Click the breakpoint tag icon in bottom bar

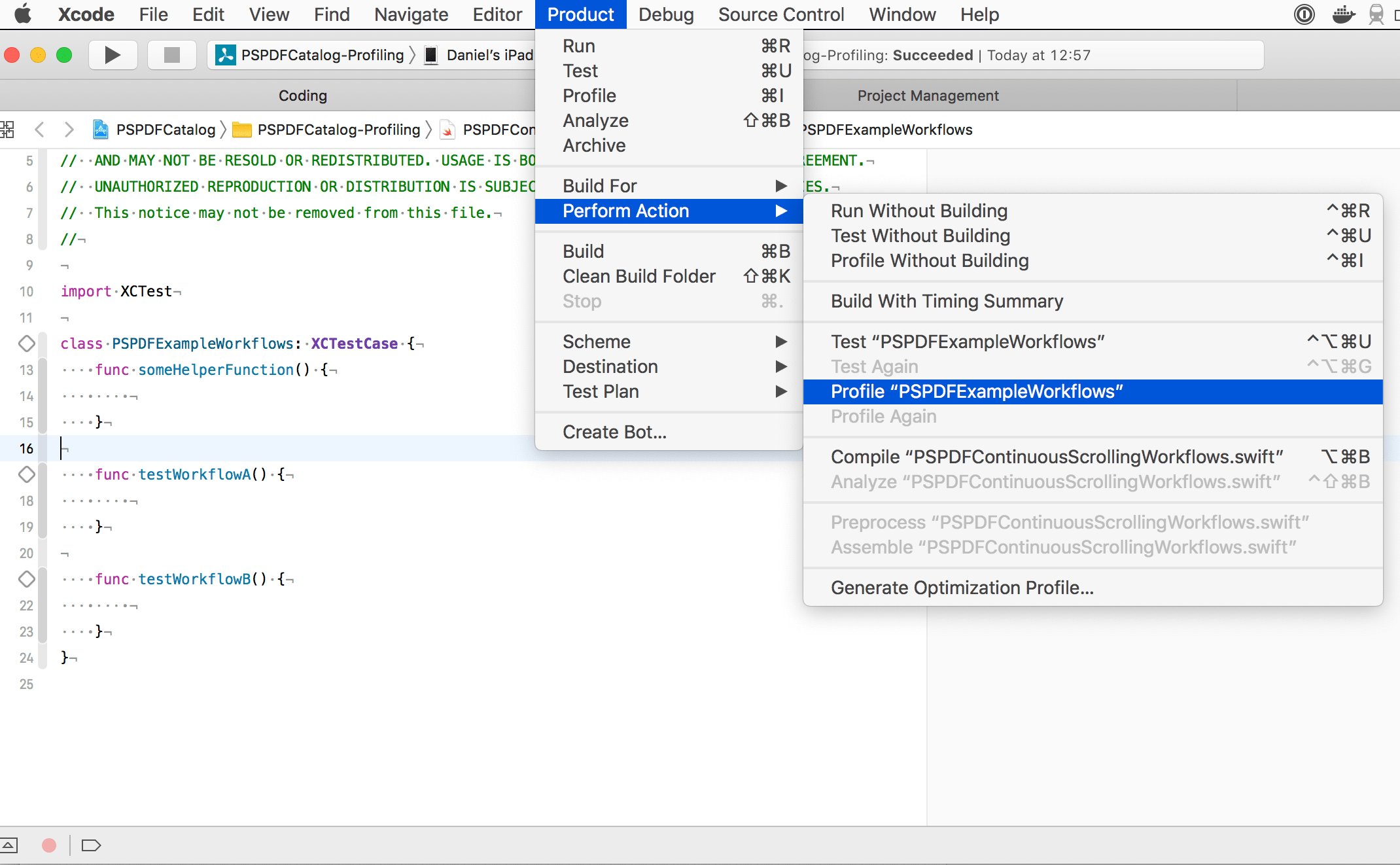coord(91,845)
